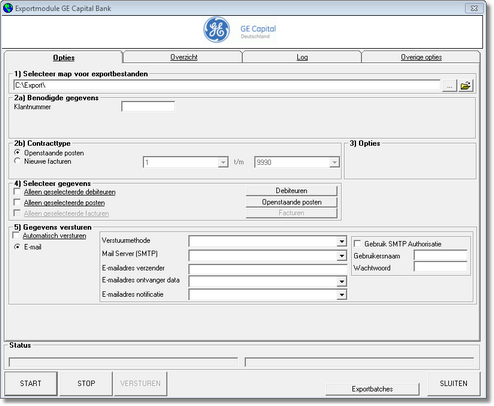Click the GE Capital logo
Viewport: 494px width, 406px height.
[240, 30]
